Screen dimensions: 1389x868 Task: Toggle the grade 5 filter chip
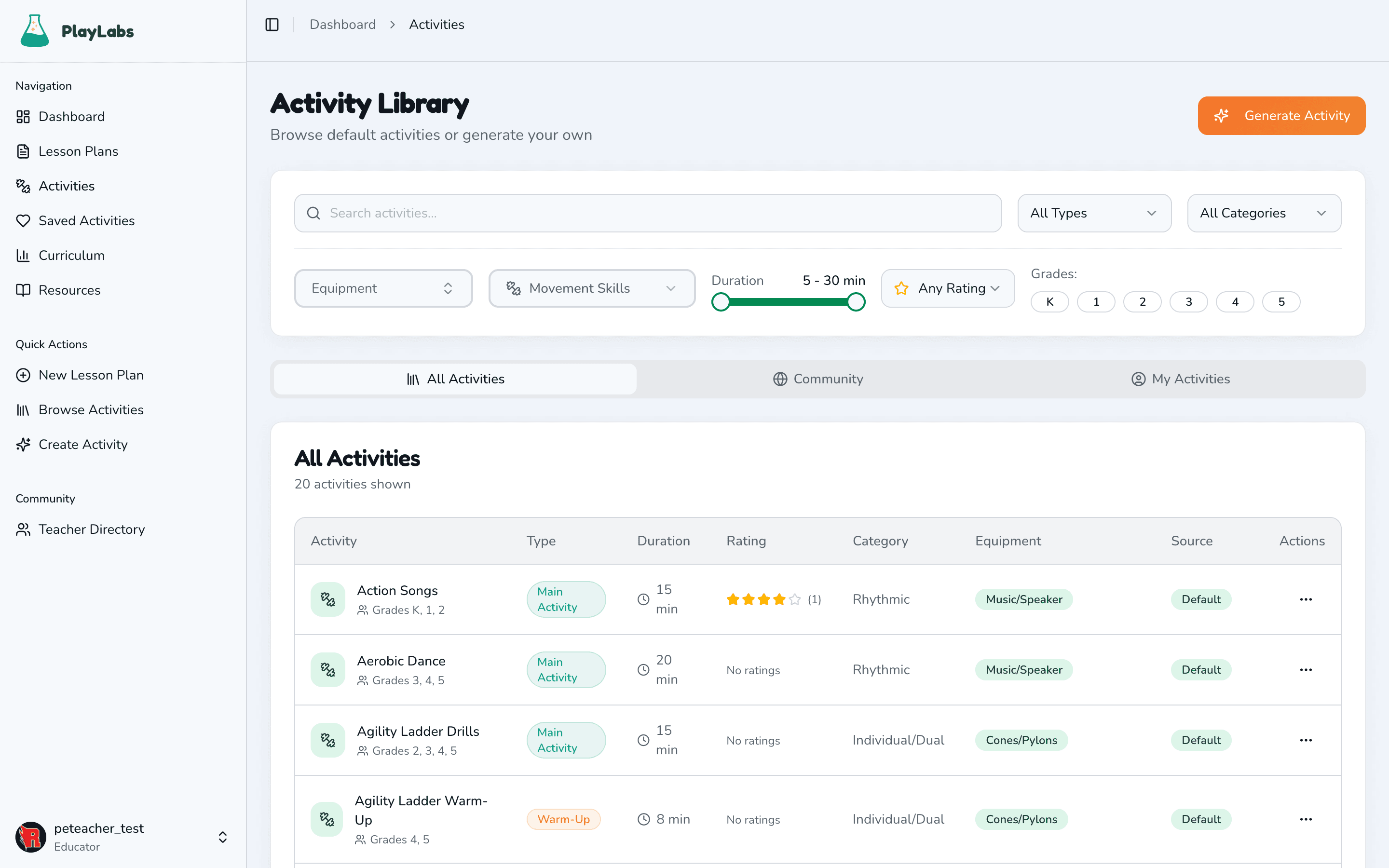pos(1281,301)
